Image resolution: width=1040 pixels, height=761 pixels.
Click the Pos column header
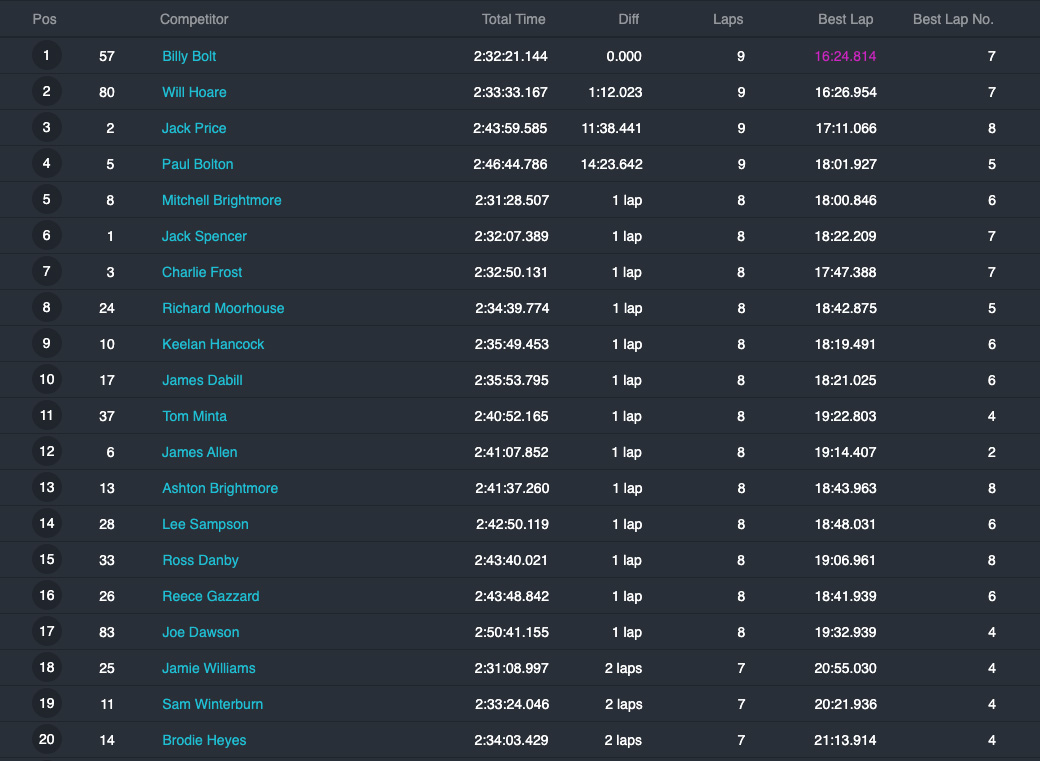(44, 19)
